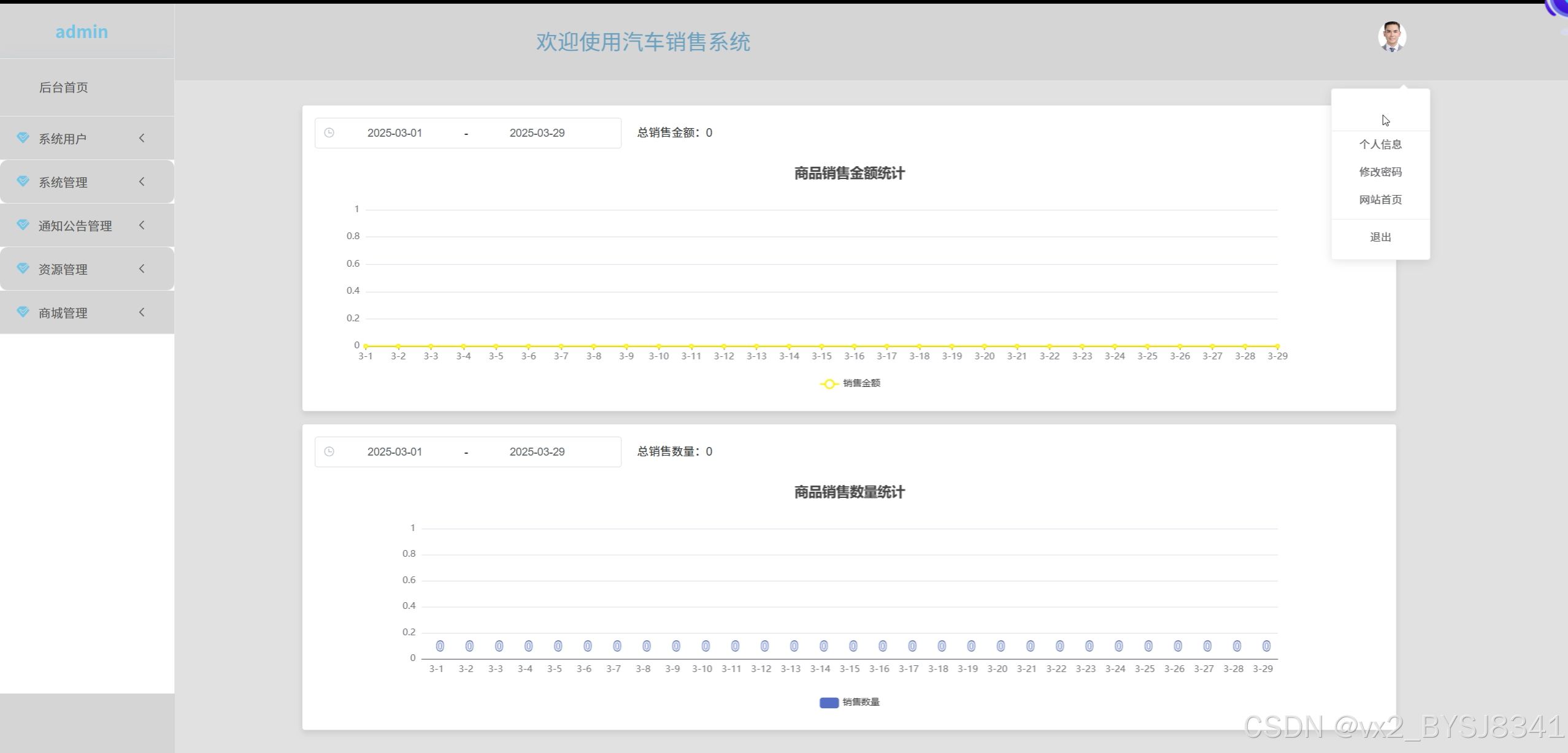Click clock icon in sales quantity date picker
1568x753 pixels.
point(329,451)
